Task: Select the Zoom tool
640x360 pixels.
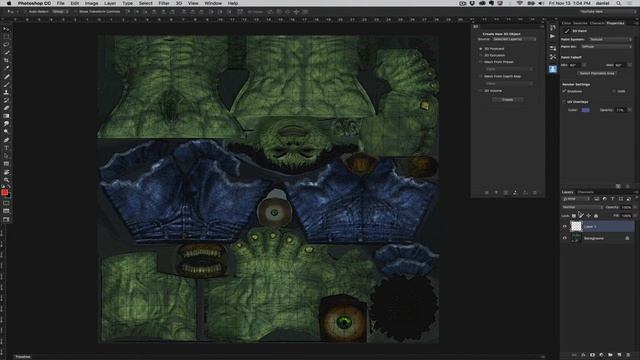Action: click(6, 180)
